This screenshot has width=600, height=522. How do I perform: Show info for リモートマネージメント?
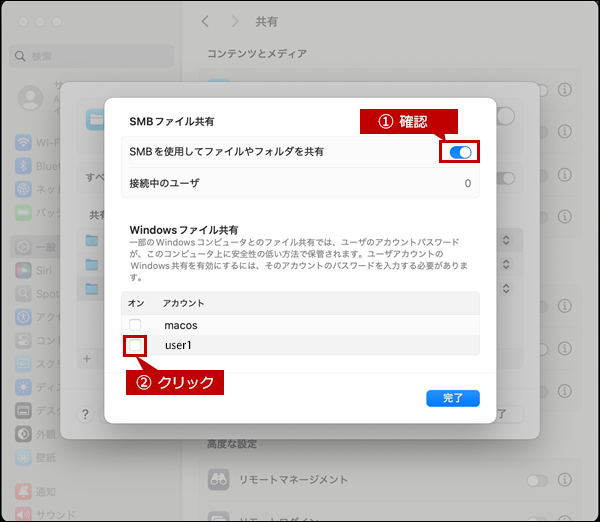click(565, 480)
